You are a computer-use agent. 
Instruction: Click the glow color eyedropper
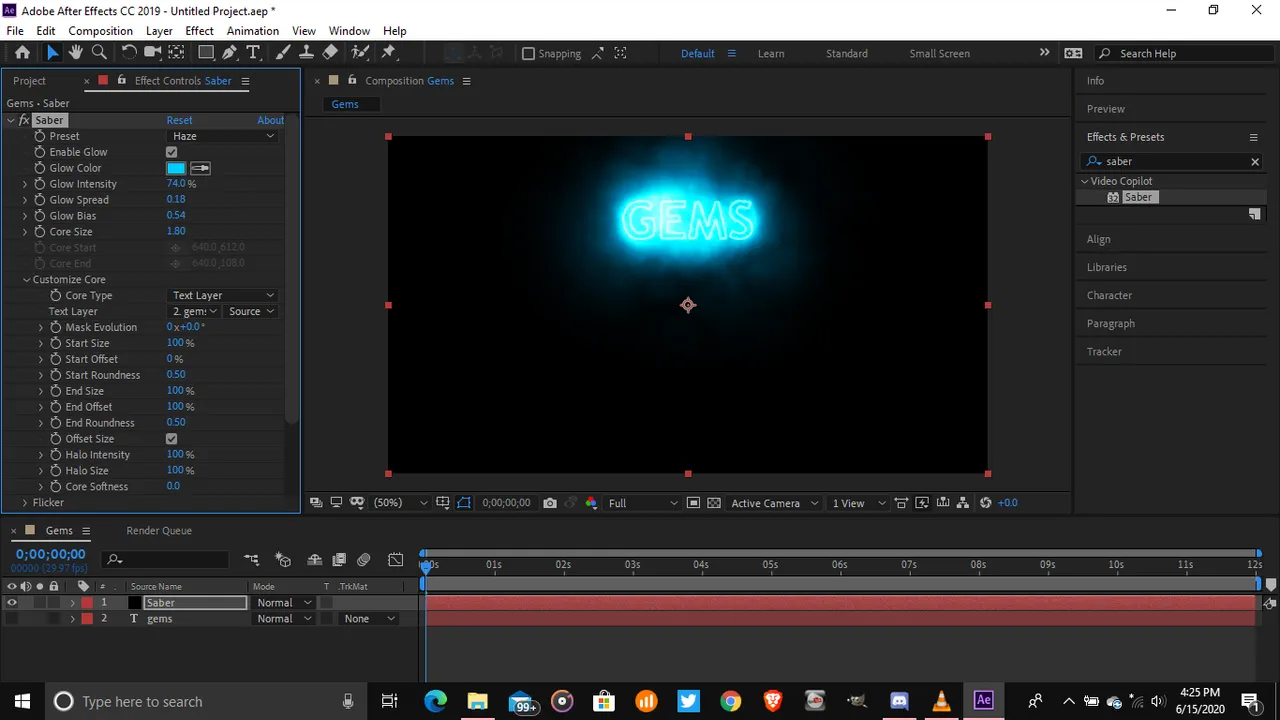point(200,168)
